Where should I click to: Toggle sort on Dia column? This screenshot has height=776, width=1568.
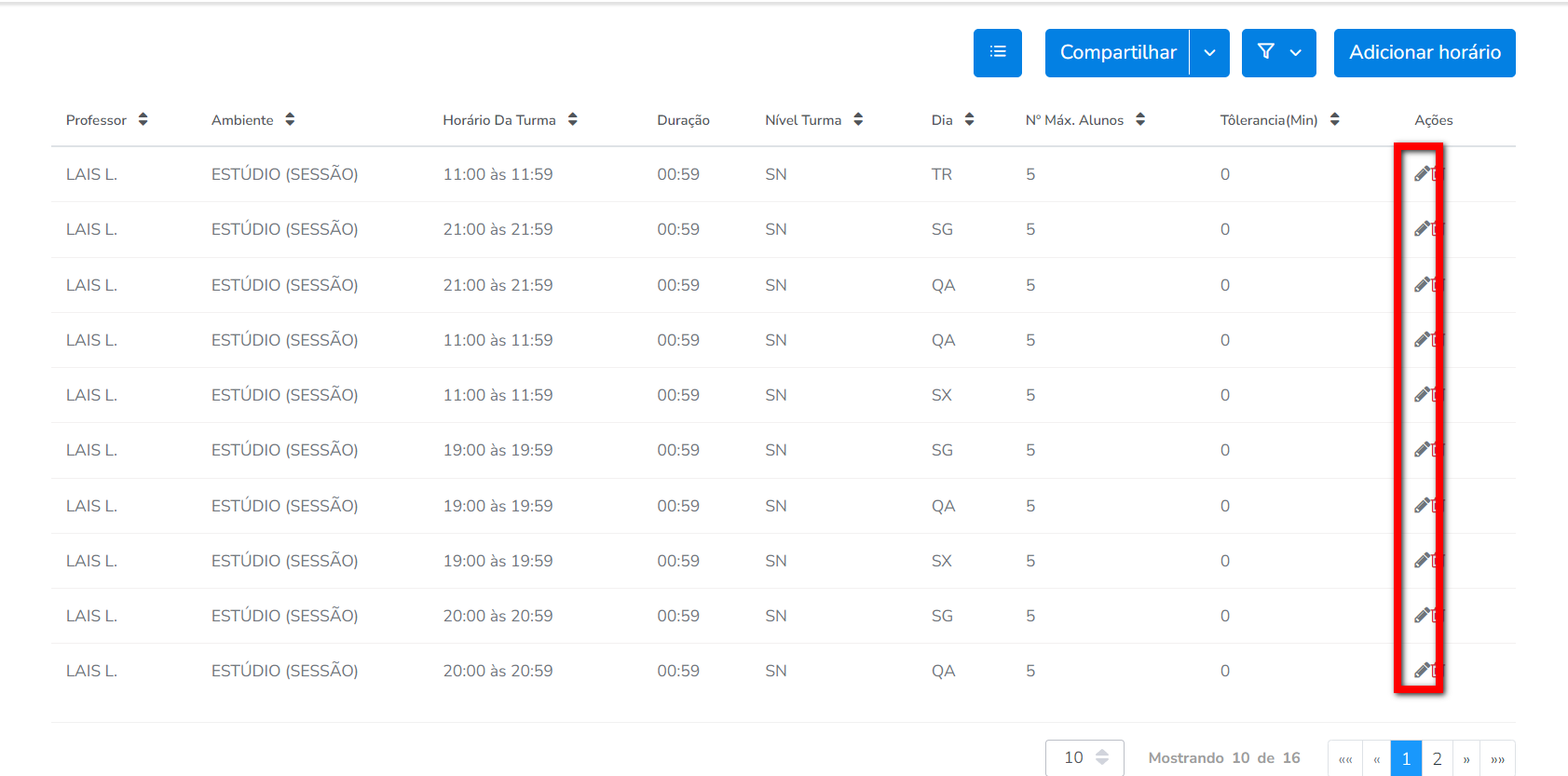(969, 119)
